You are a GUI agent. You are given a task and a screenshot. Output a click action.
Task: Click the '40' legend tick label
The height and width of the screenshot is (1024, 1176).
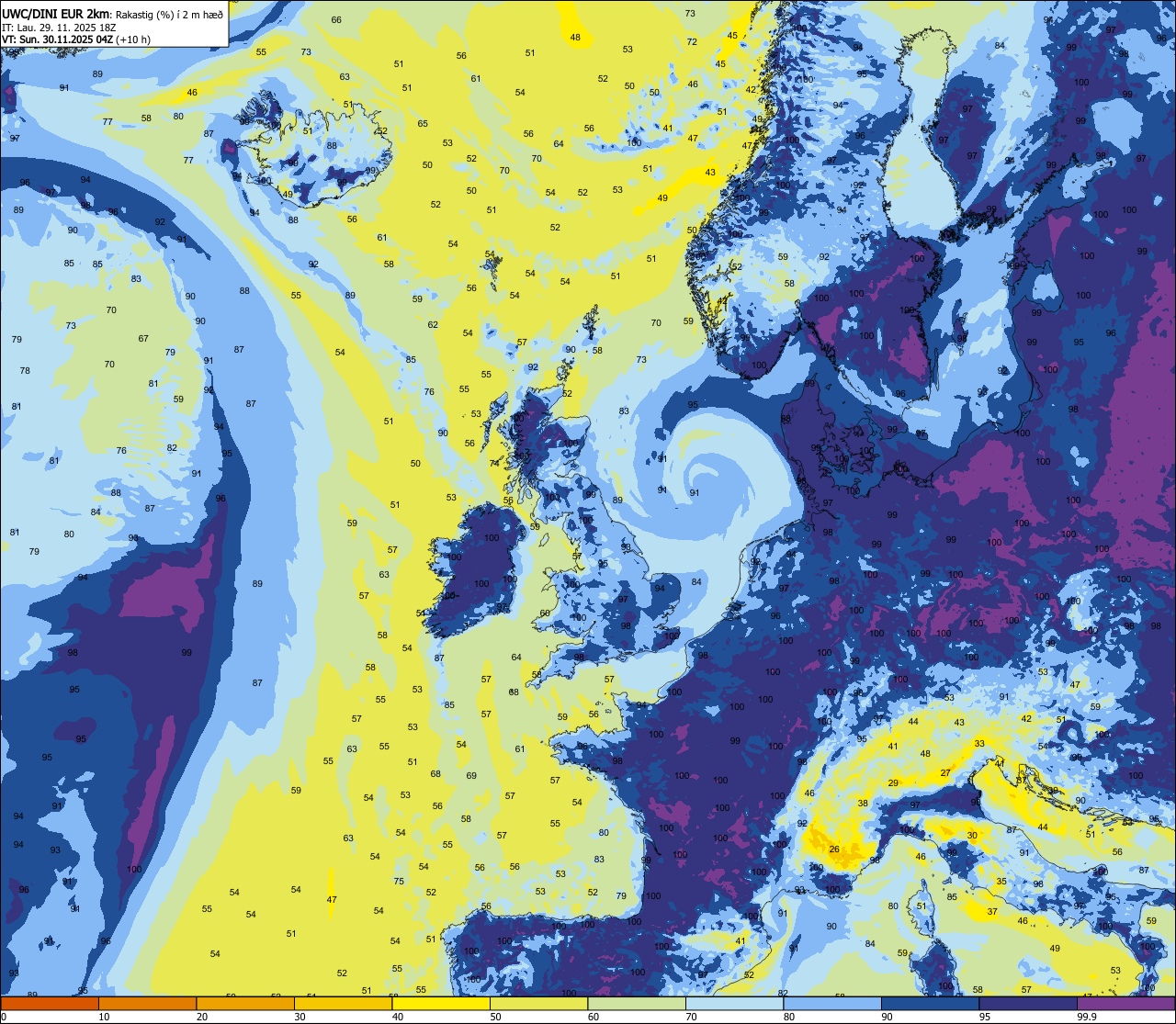pyautogui.click(x=398, y=1017)
